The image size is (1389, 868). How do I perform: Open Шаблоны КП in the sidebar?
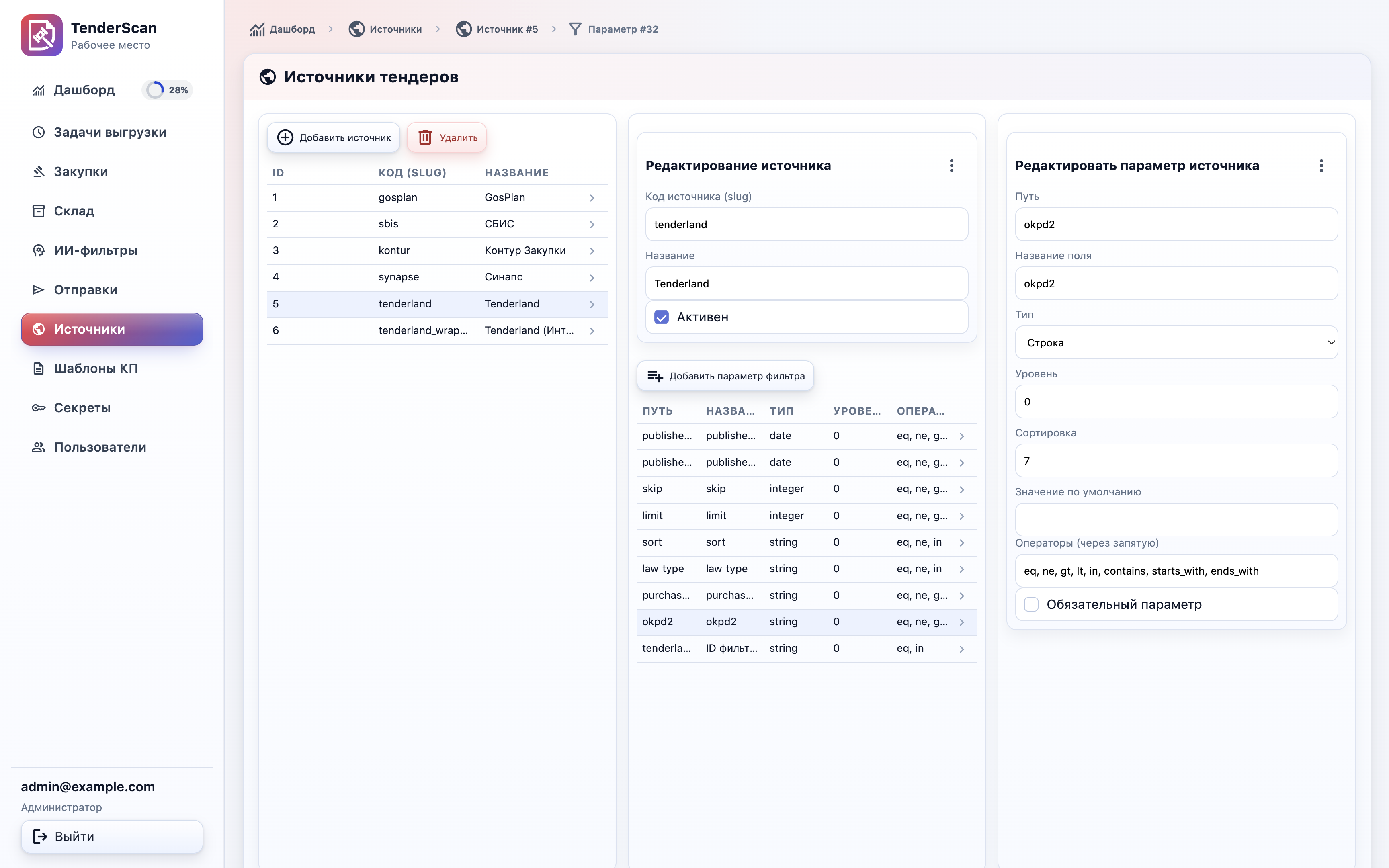pyautogui.click(x=95, y=368)
